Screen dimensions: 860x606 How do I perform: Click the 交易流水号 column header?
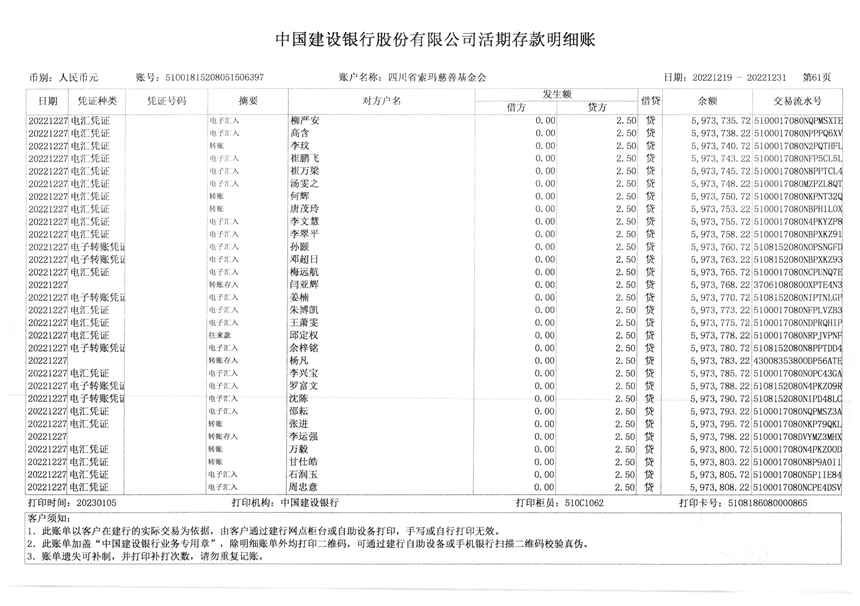tap(797, 101)
